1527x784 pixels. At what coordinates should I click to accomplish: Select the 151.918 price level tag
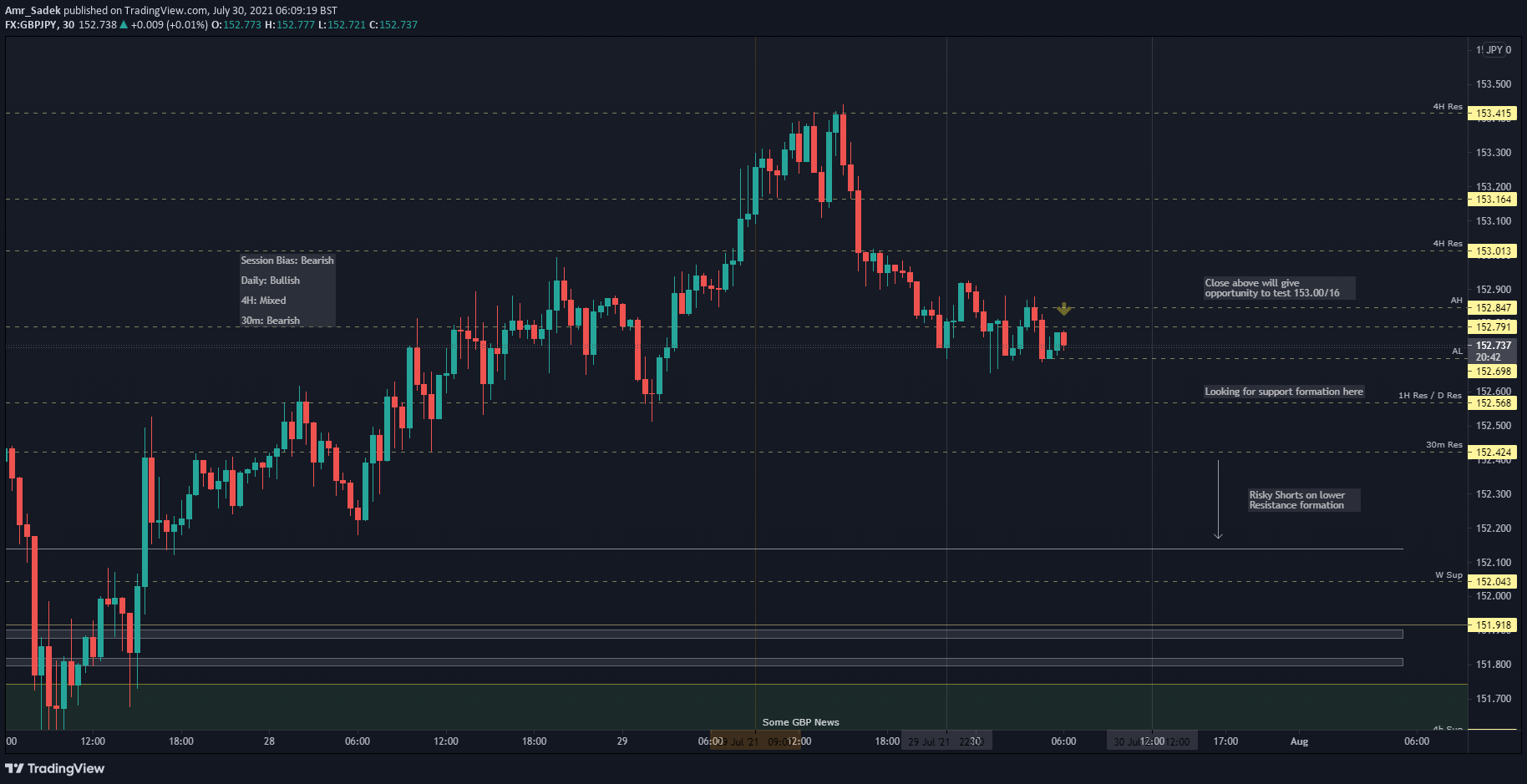(1493, 625)
